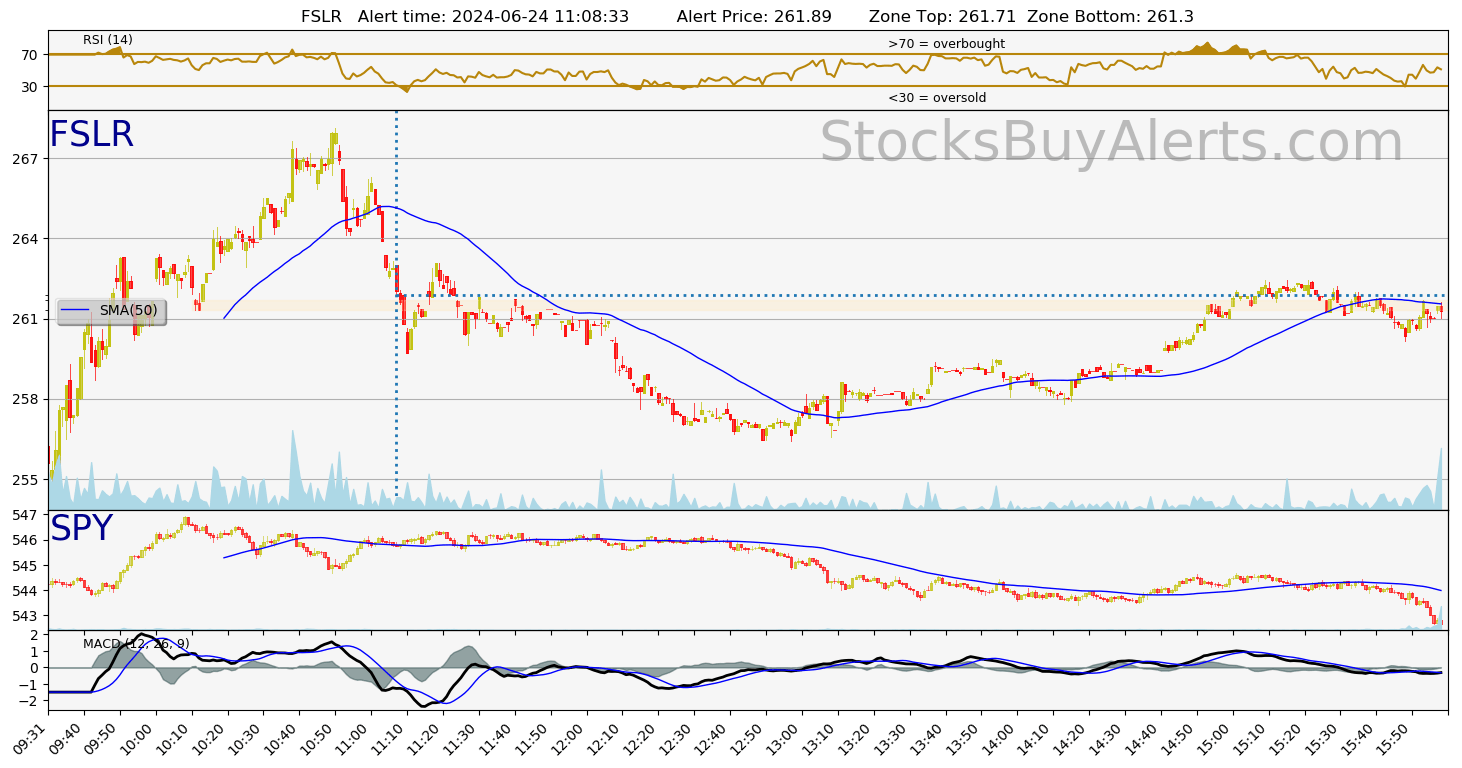Click 'Alert Price: 261.89' in the title
Viewport: 1462px width, 768px height.
(754, 16)
